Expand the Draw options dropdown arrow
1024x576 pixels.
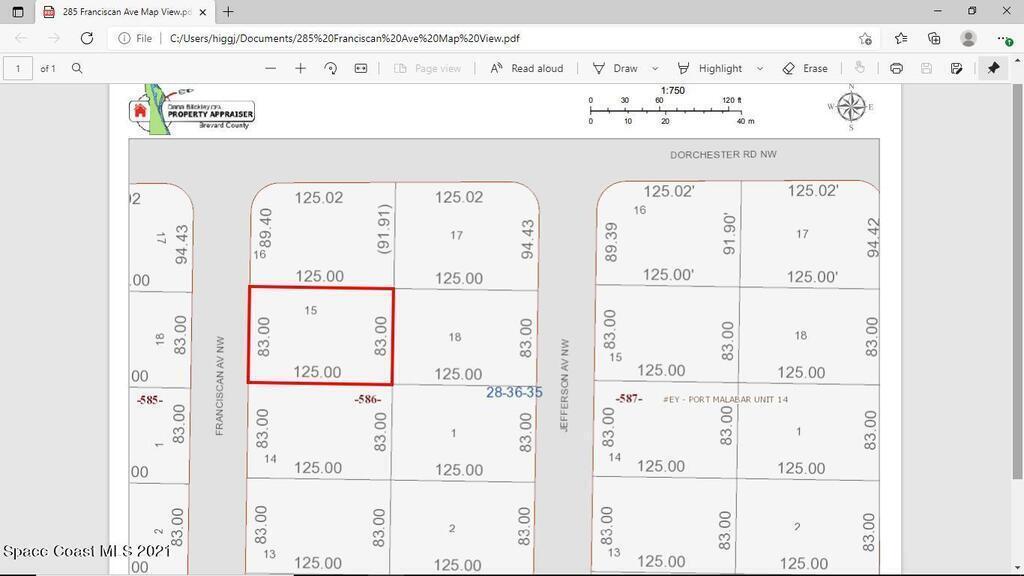point(655,68)
